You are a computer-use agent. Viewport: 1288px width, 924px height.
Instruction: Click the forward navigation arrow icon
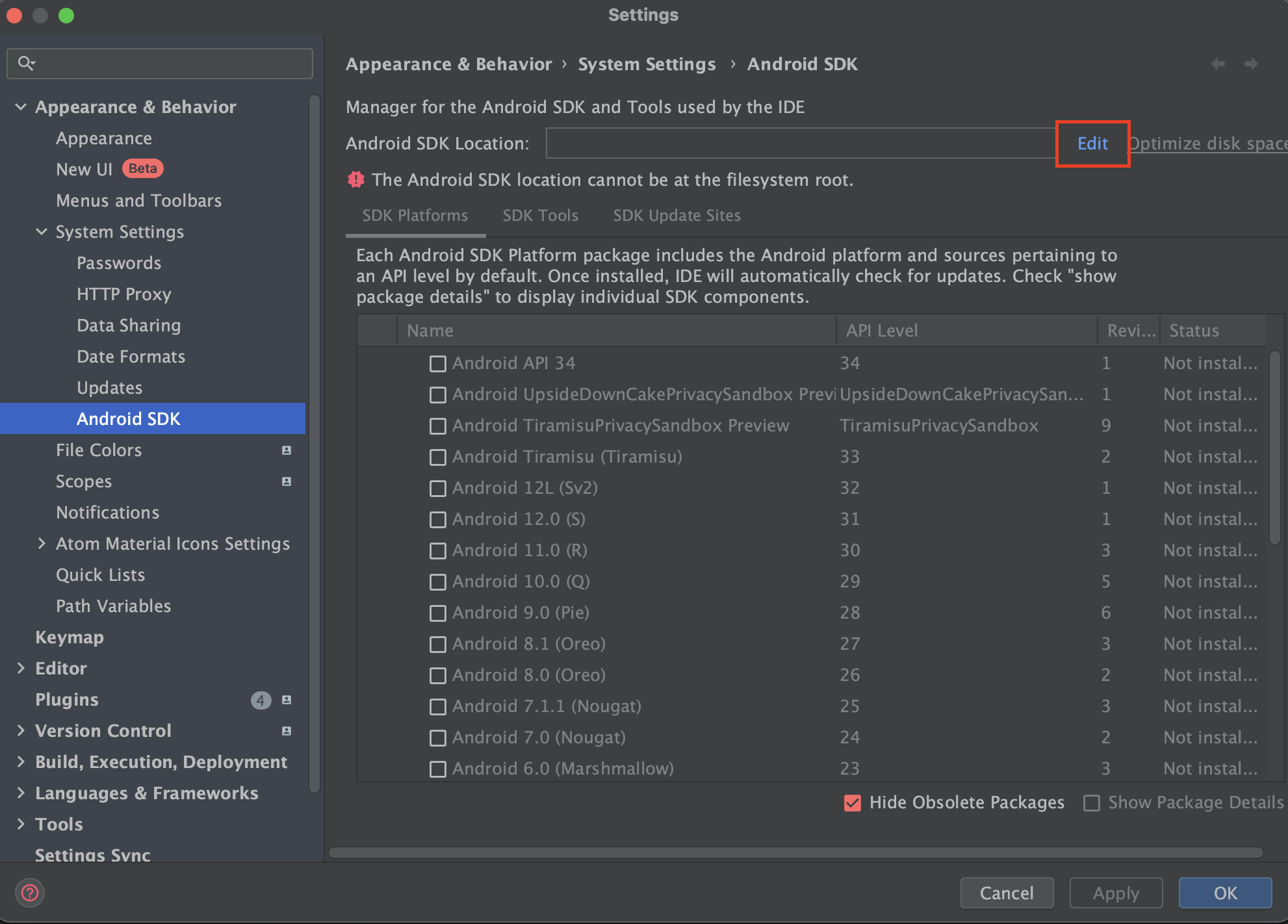point(1251,64)
